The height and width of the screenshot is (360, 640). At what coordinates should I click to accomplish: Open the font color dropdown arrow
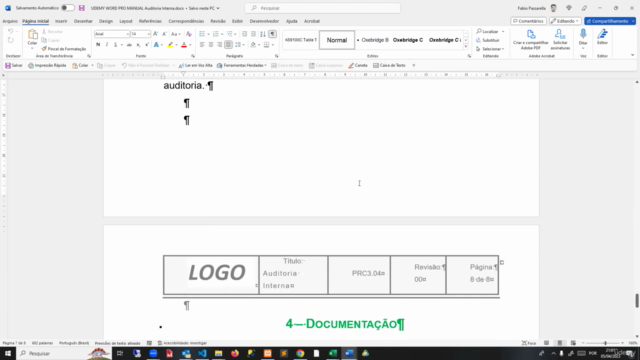click(x=190, y=45)
